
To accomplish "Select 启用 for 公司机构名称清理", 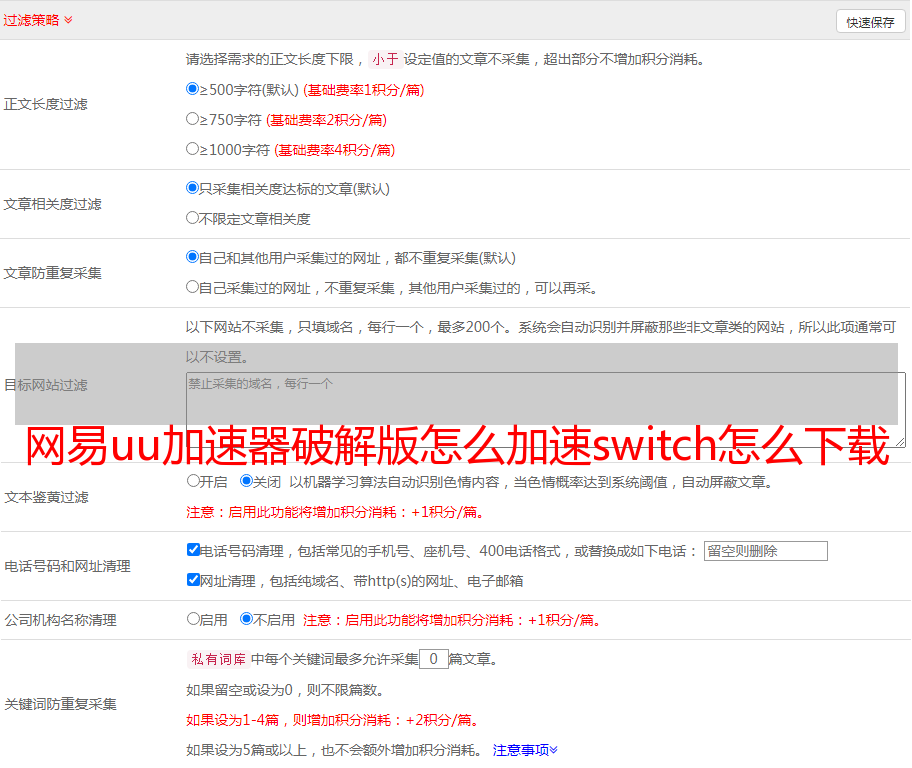I will (x=193, y=619).
